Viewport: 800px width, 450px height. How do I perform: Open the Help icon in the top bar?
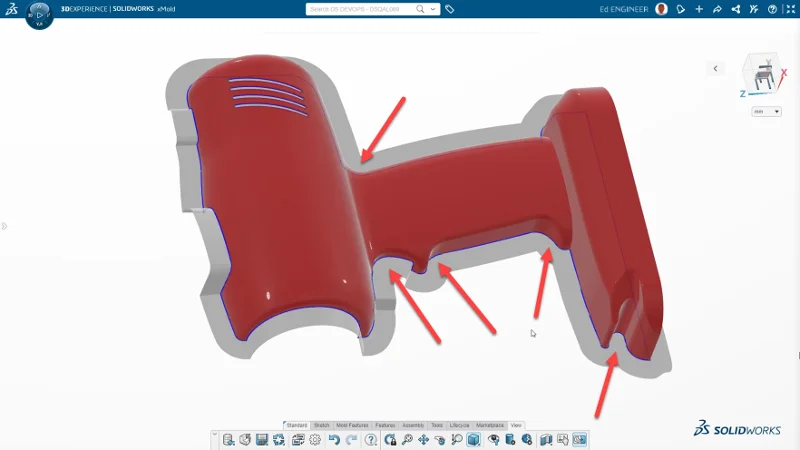[x=772, y=9]
